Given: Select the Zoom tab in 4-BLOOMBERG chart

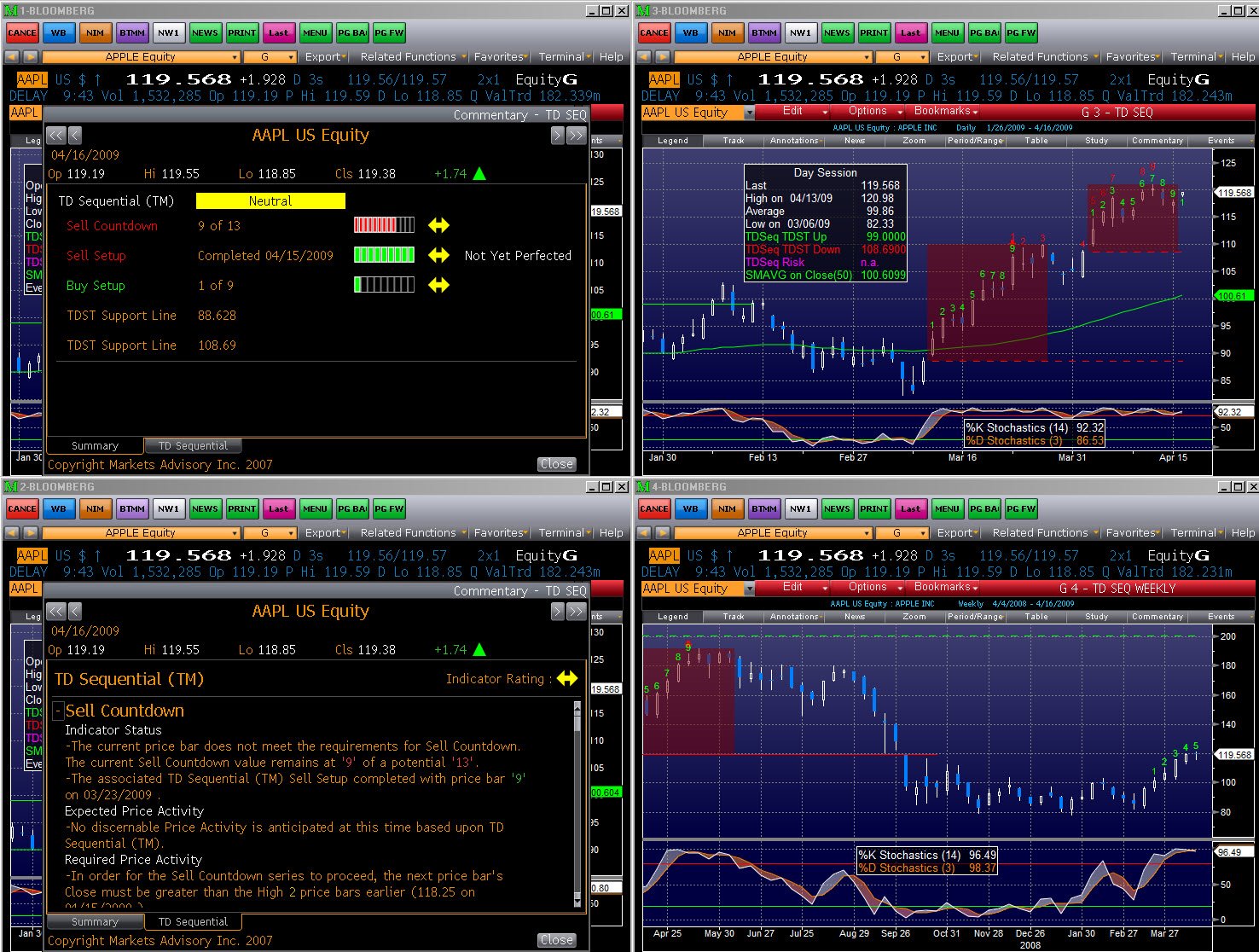Looking at the screenshot, I should (915, 616).
